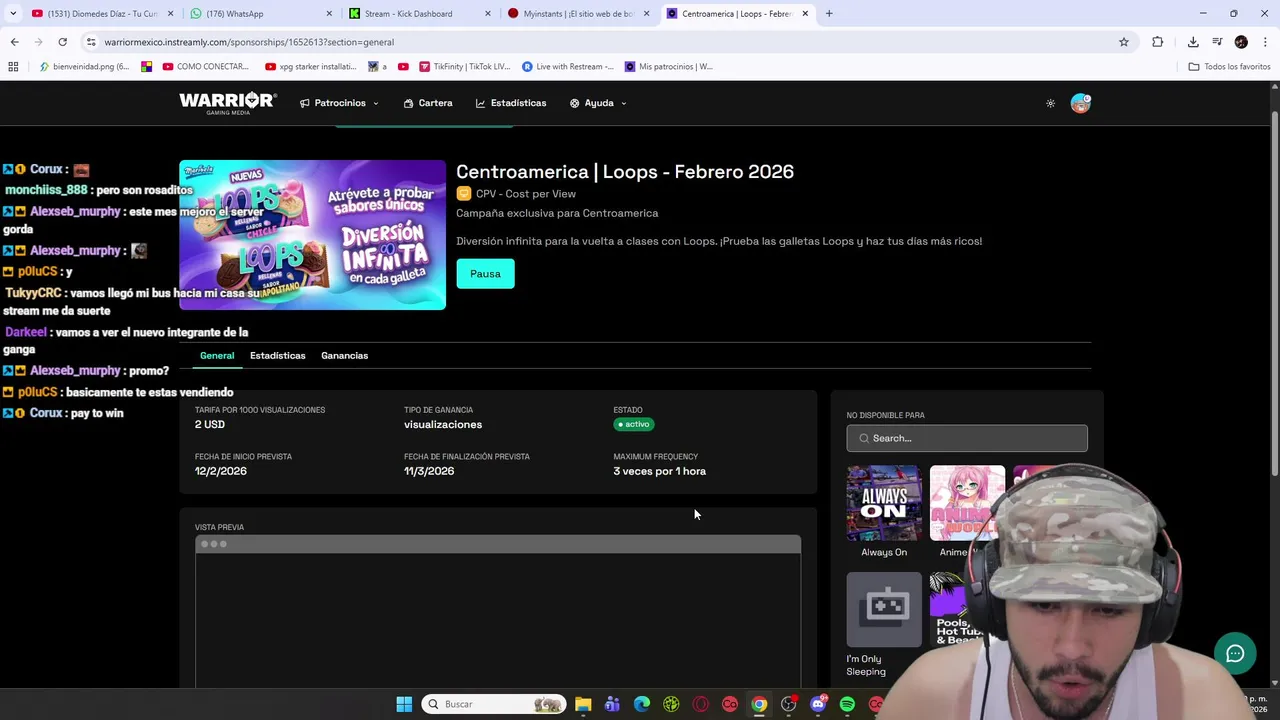Switch to the General tab

pos(217,356)
